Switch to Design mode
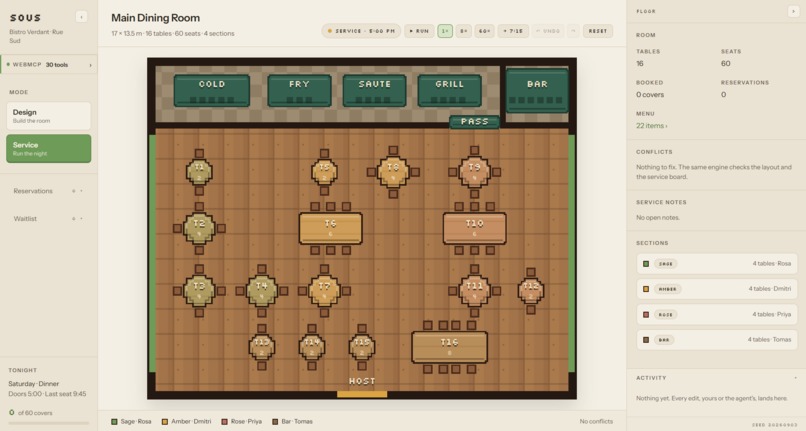 point(48,116)
